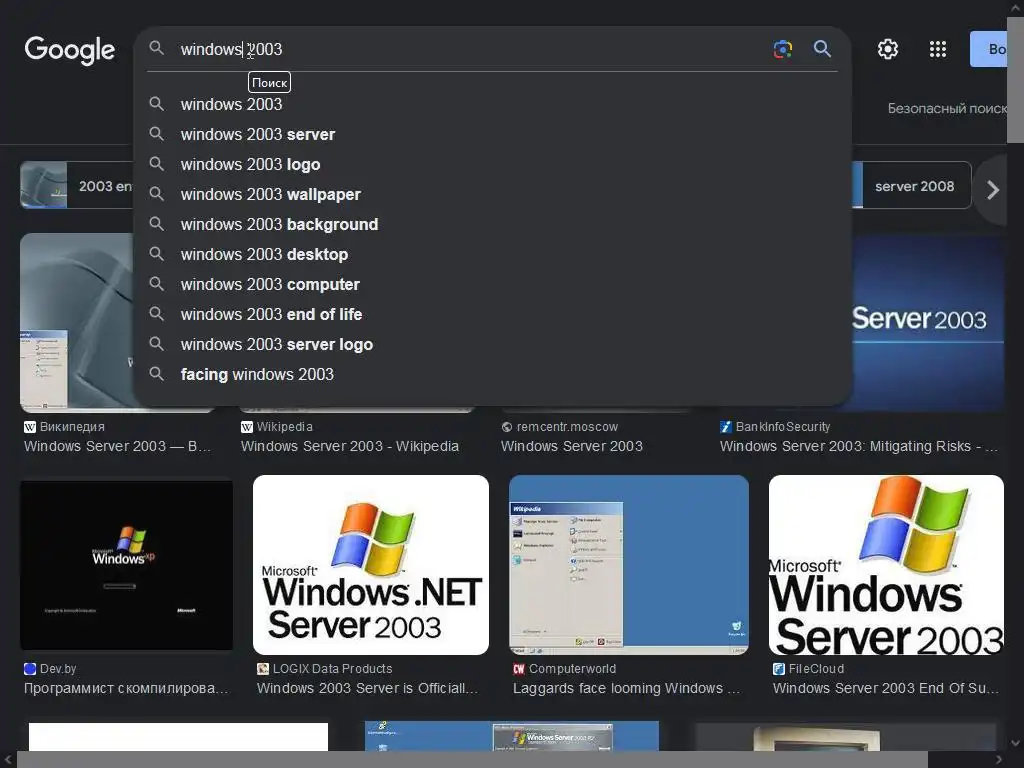Open 'Laggards face looming Windows' result link
Viewport: 1024px width, 768px height.
tap(626, 688)
